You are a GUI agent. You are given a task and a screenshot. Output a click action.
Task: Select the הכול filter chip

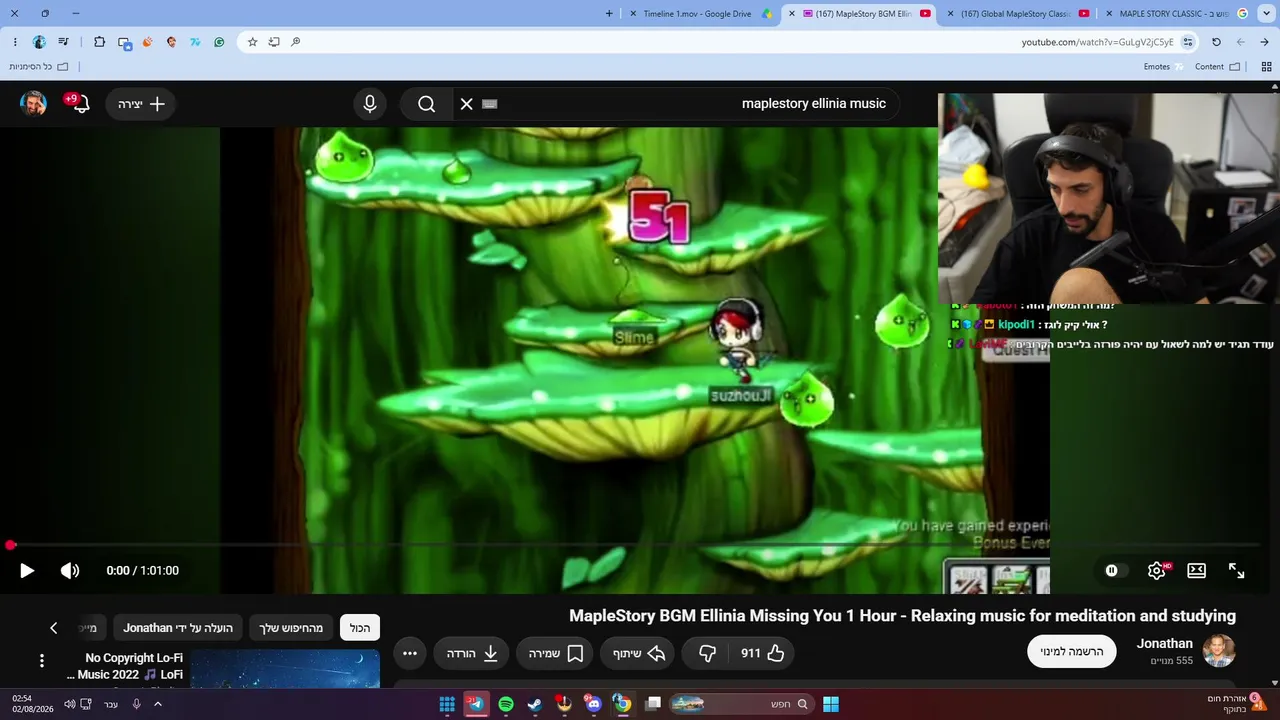tap(360, 628)
